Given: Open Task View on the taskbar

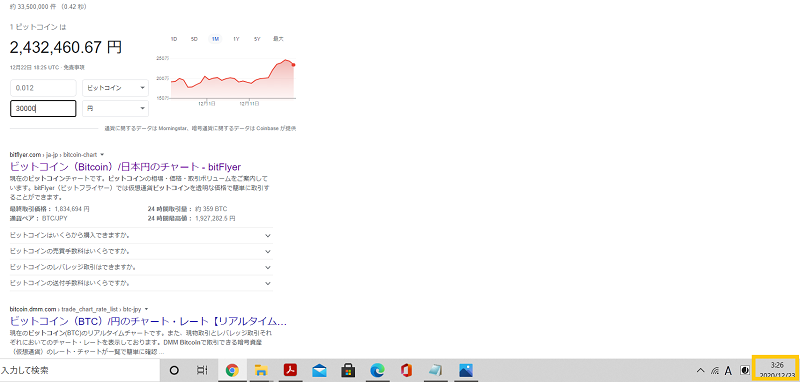Looking at the screenshot, I should [x=203, y=370].
